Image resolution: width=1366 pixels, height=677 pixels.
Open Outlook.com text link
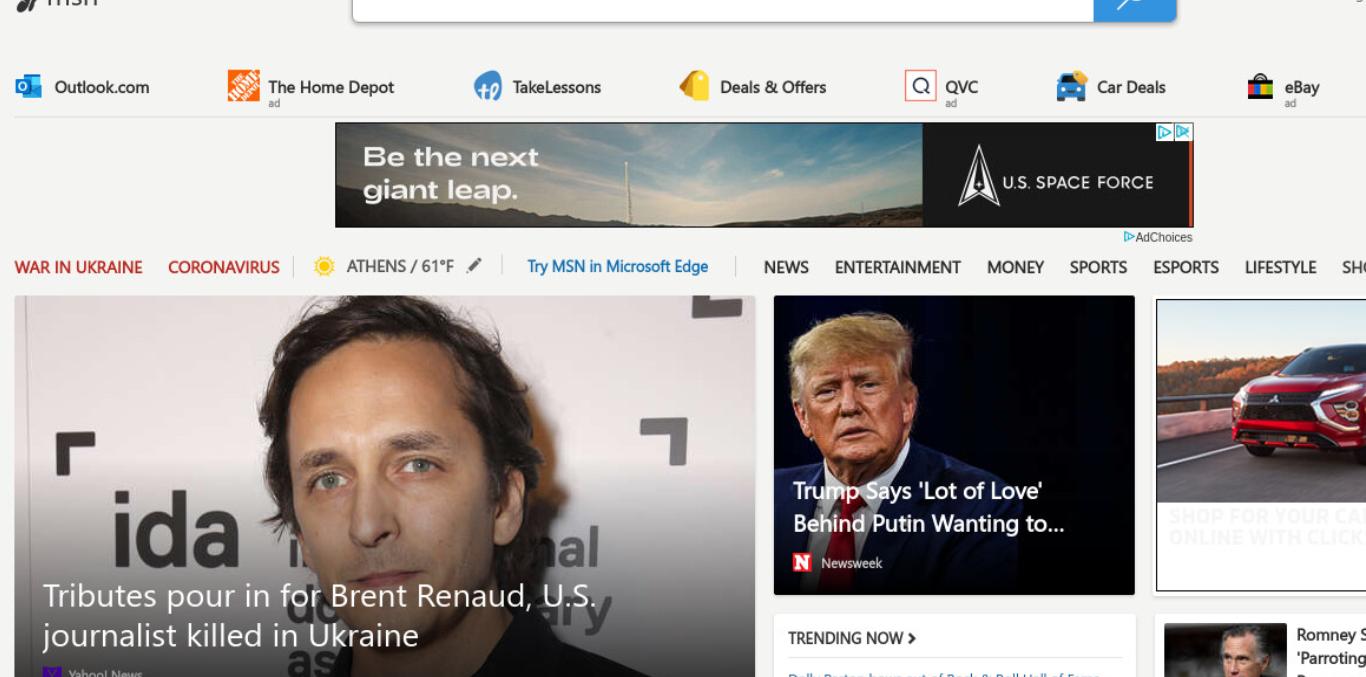tap(102, 87)
